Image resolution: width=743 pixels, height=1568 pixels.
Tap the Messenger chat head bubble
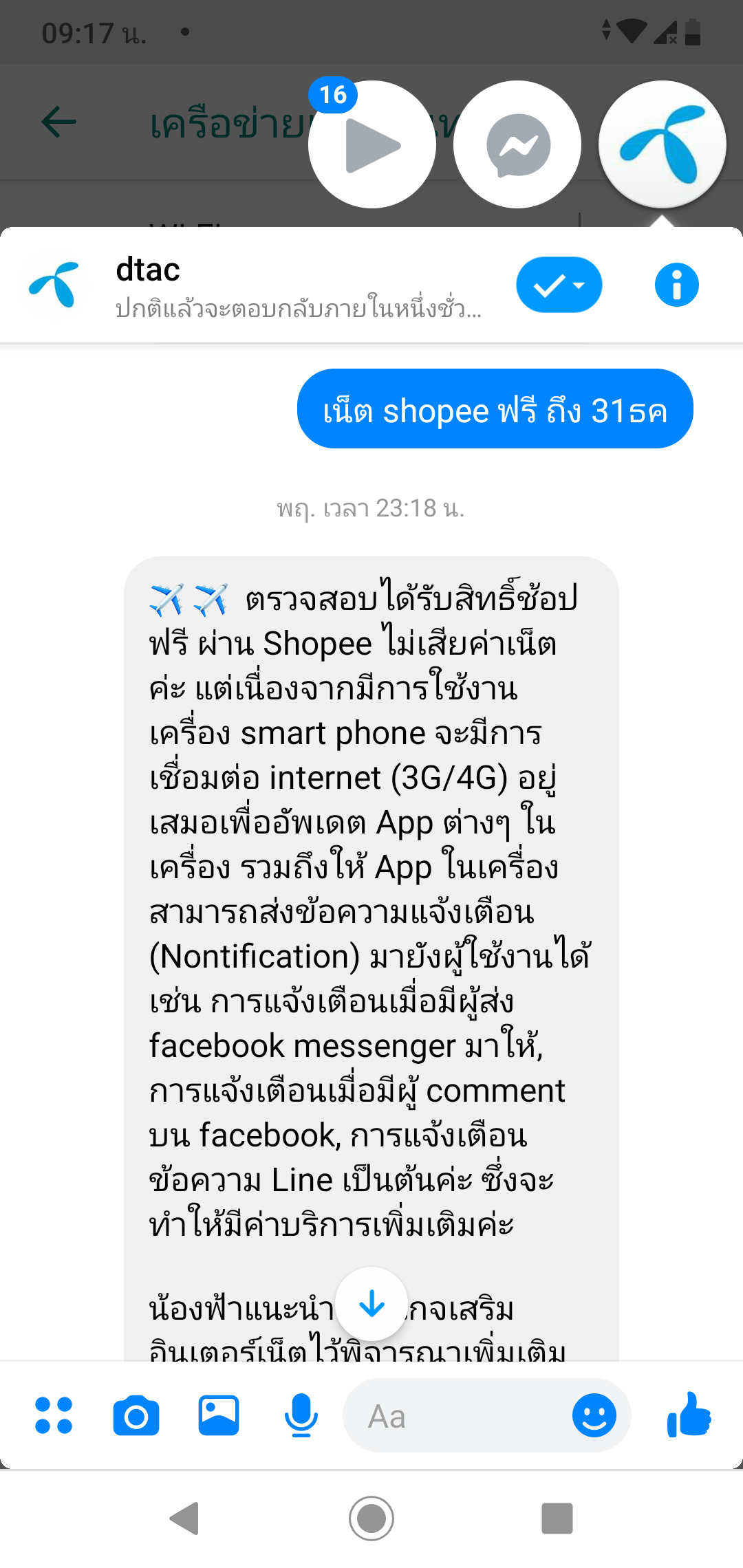[x=517, y=144]
